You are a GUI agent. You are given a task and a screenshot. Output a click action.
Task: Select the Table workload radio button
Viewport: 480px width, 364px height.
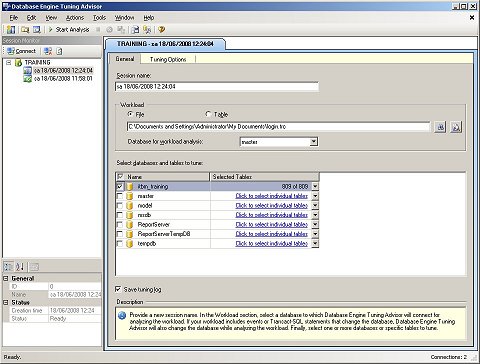(x=208, y=114)
